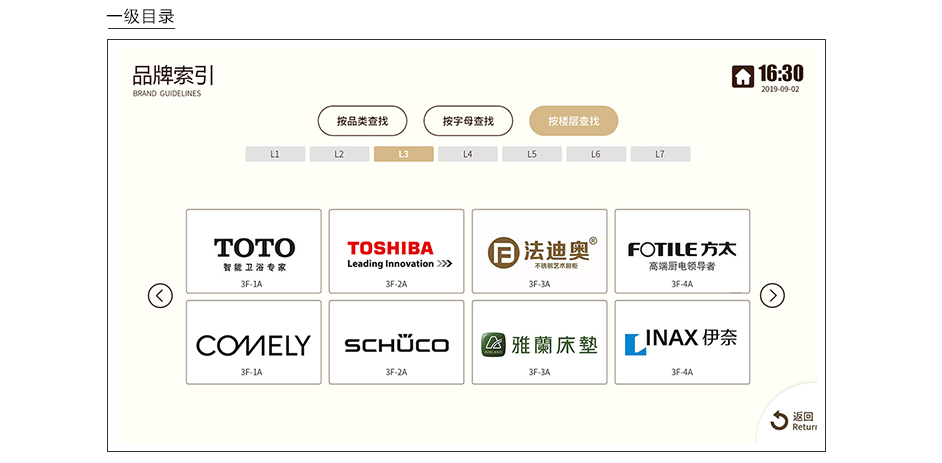Image resolution: width=942 pixels, height=463 pixels.
Task: Go to next brand page with right arrow
Action: [772, 295]
